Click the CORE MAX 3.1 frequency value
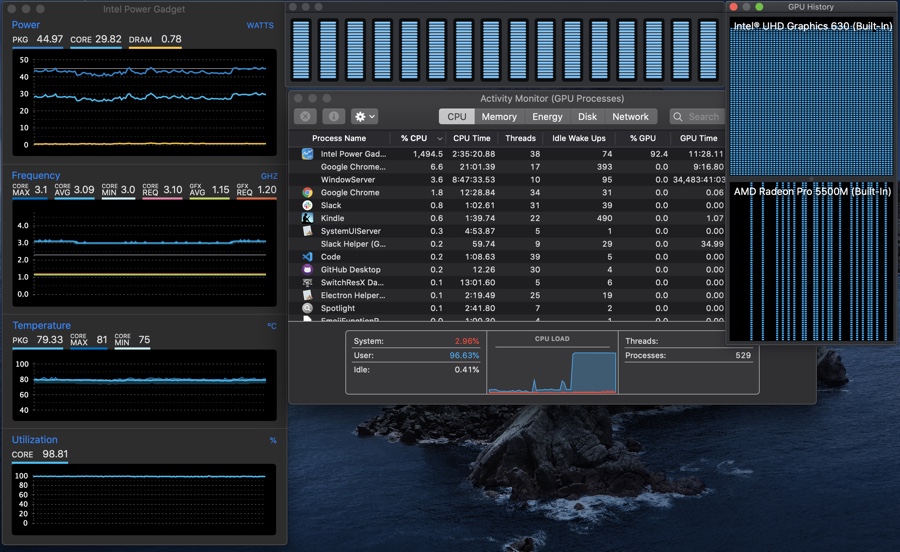This screenshot has width=900, height=552. 30,190
